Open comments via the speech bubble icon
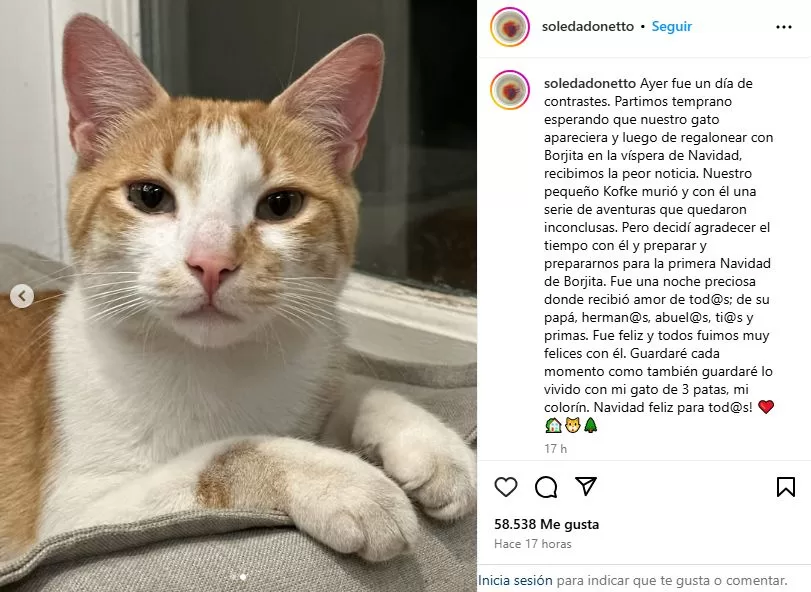The width and height of the screenshot is (811, 592). [x=546, y=487]
